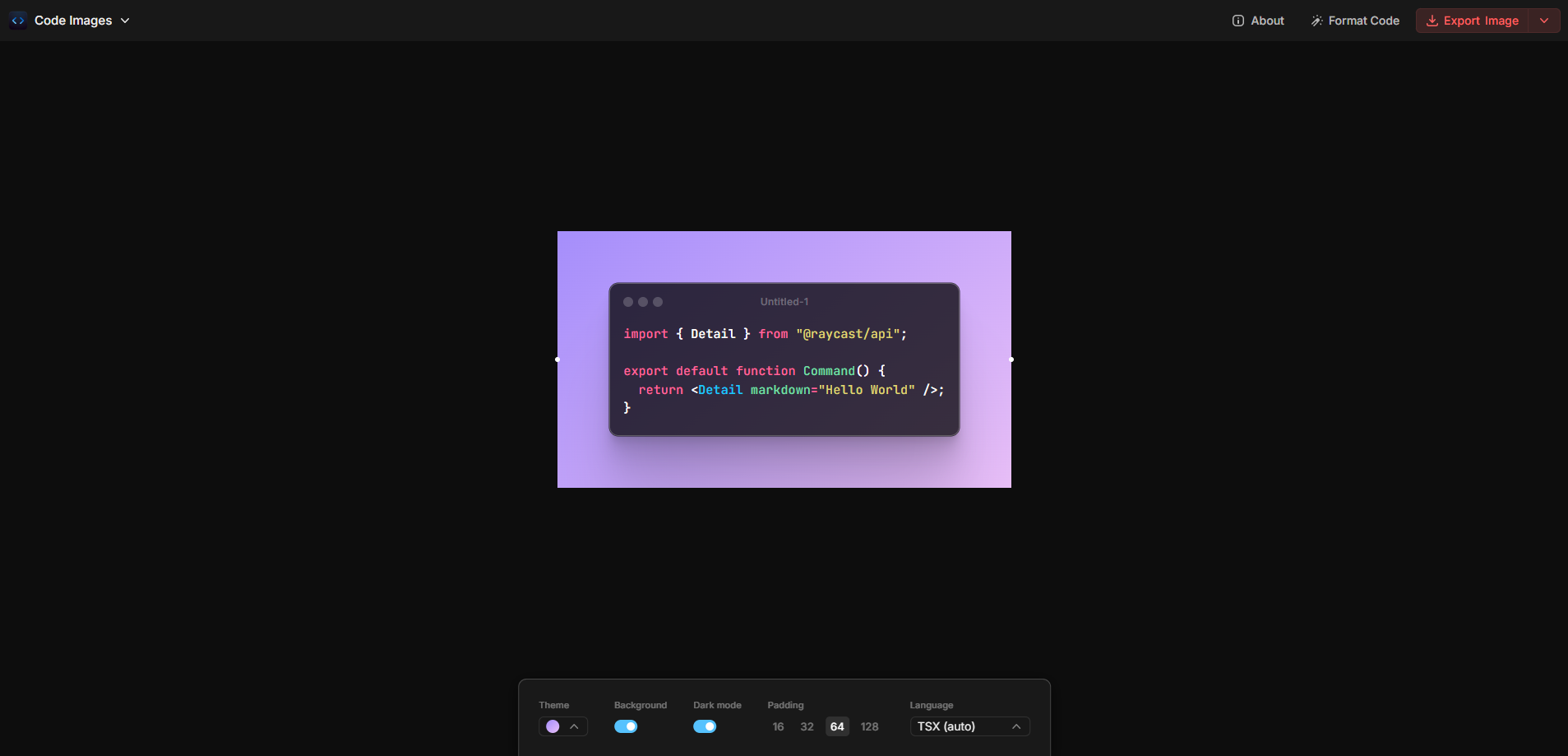Click the right frame resize handle

(x=1011, y=359)
